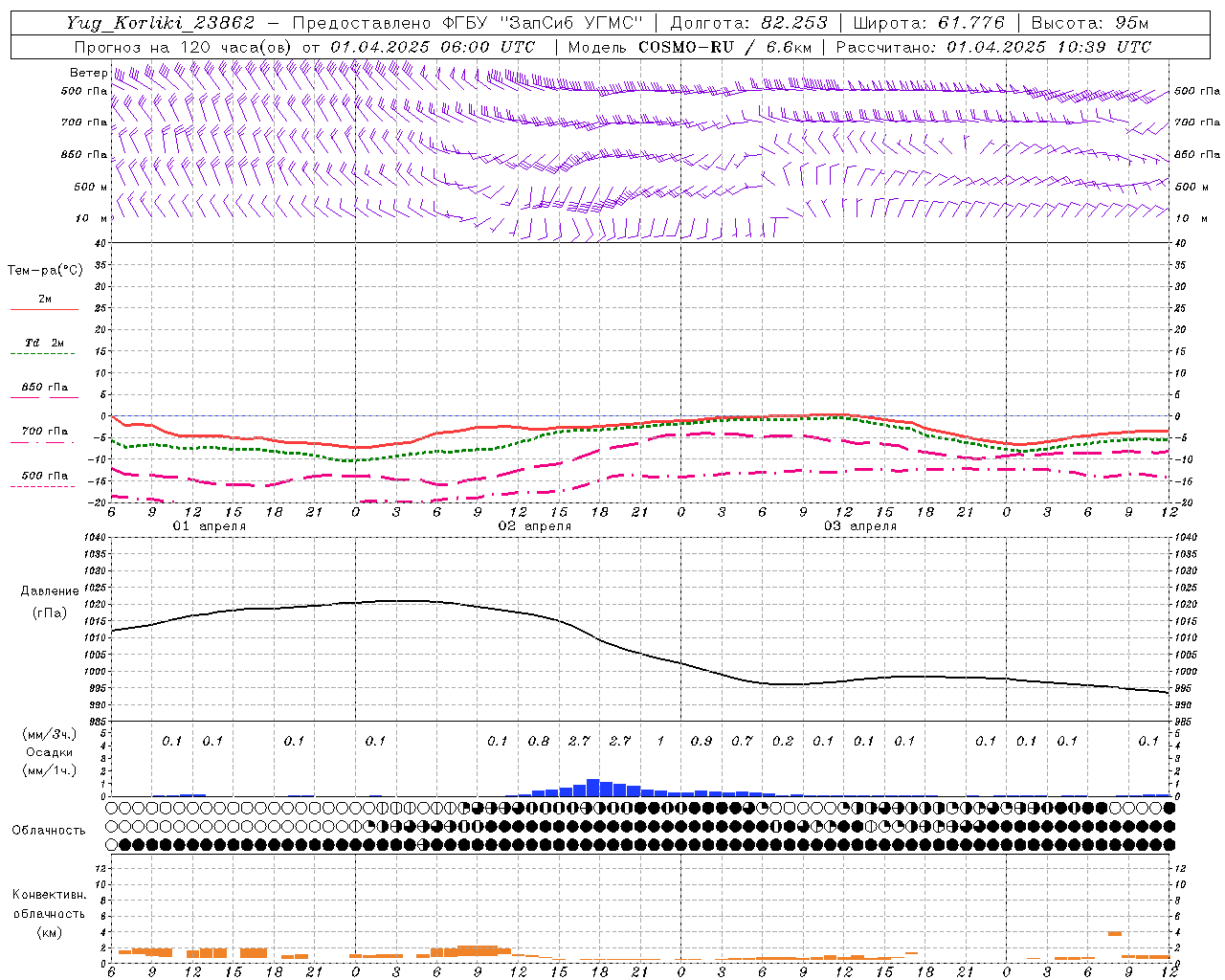Click the 0.2 precipitation value
The image size is (1225, 980).
click(x=783, y=741)
